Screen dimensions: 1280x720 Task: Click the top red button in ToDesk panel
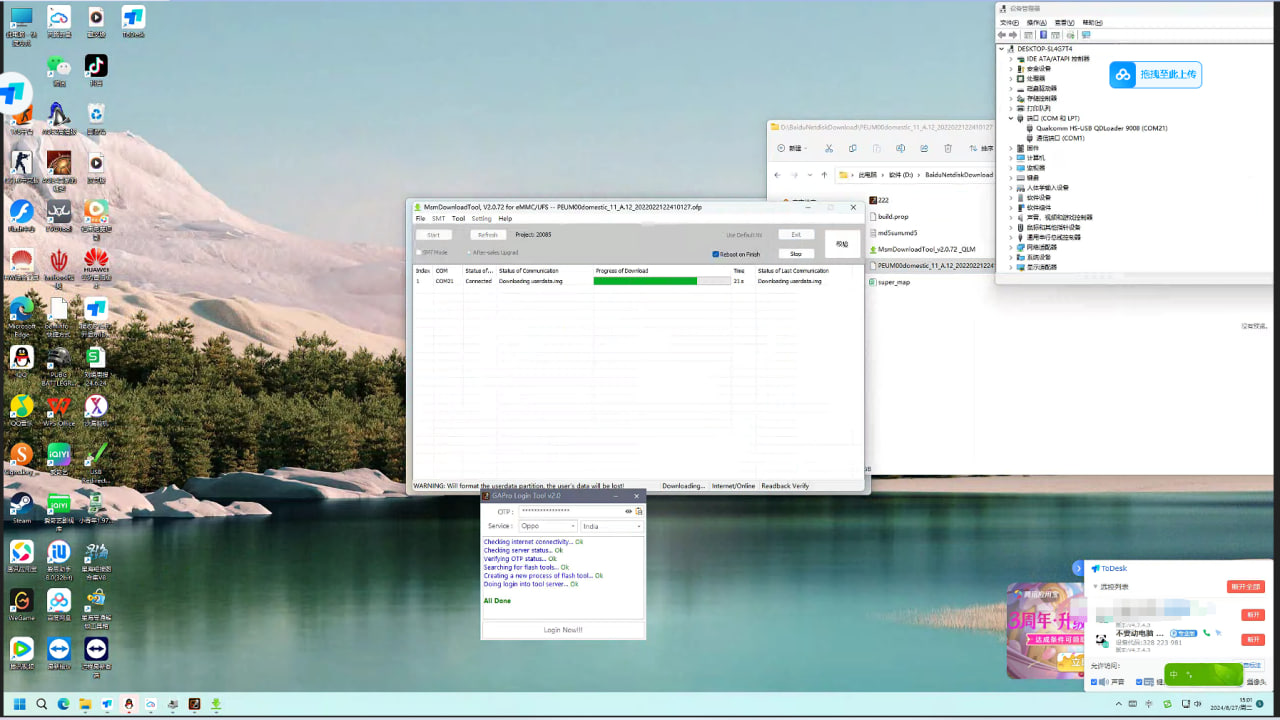pyautogui.click(x=1246, y=587)
